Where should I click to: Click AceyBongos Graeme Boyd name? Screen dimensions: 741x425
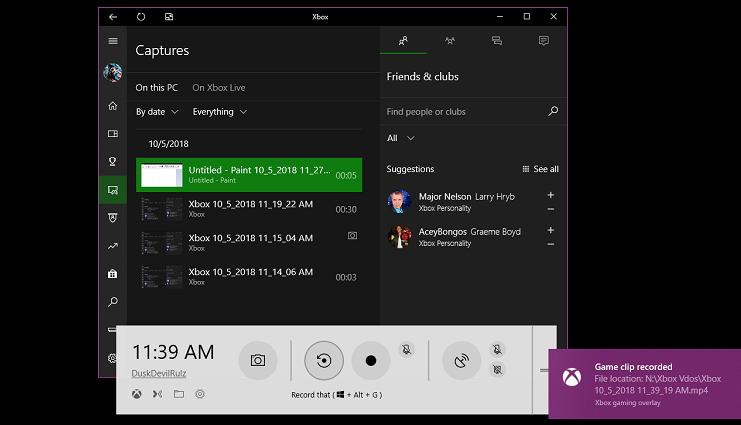tap(470, 232)
